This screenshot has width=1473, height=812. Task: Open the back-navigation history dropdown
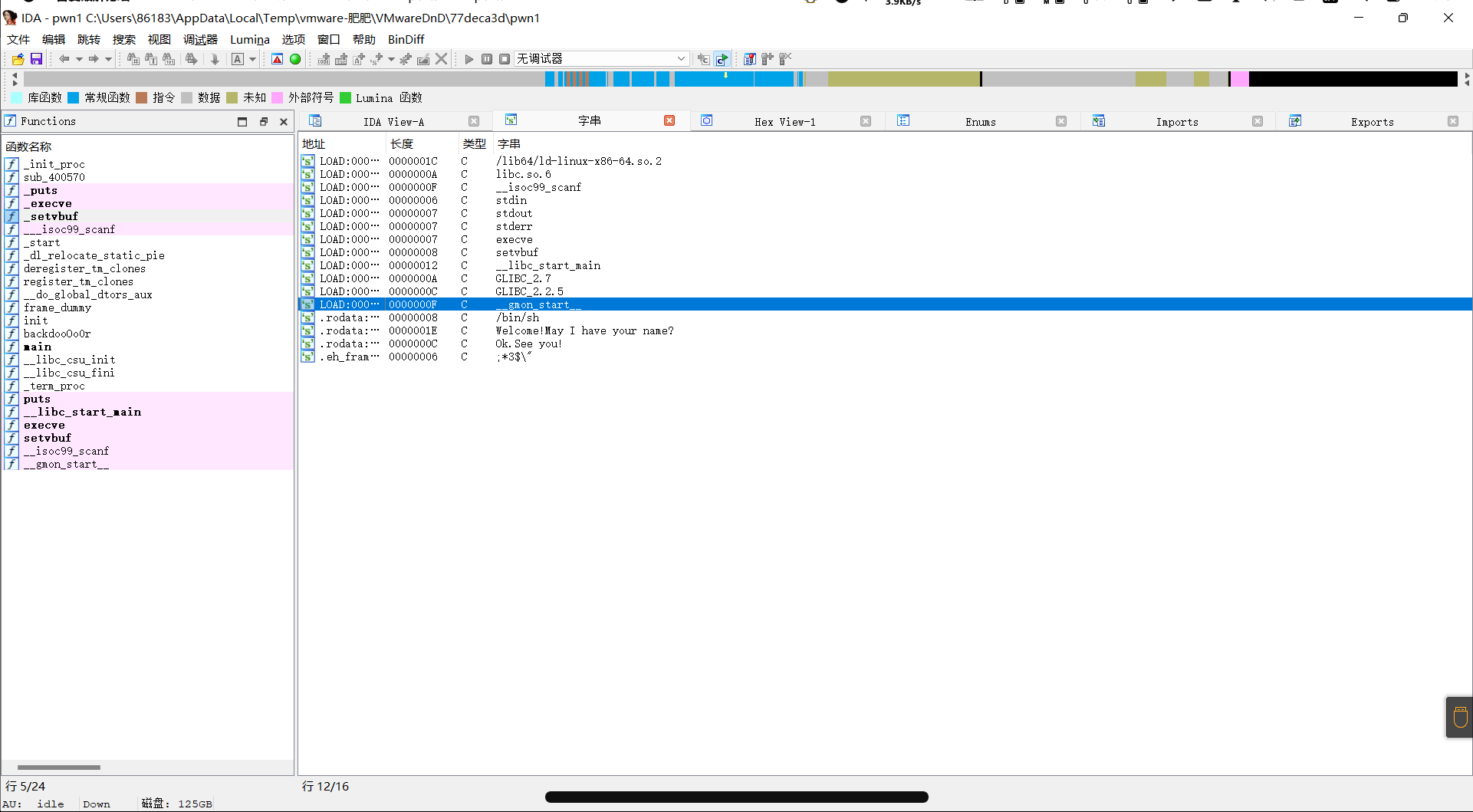coord(79,59)
